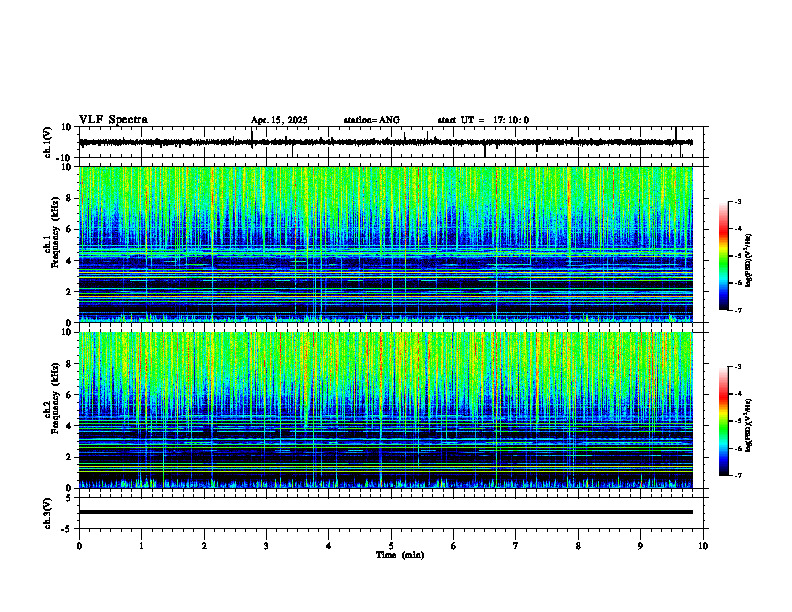Click the ch.3 (V) flat line trace

click(x=386, y=512)
